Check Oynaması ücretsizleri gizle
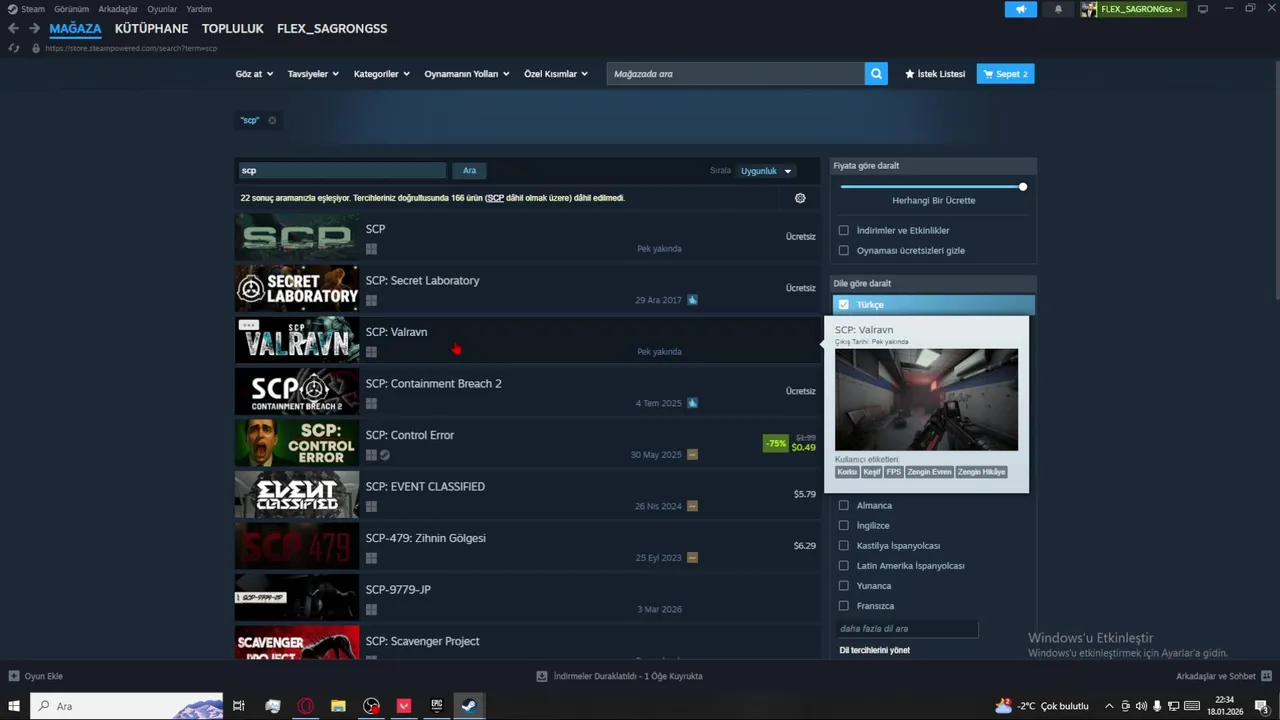1280x720 pixels. click(844, 251)
